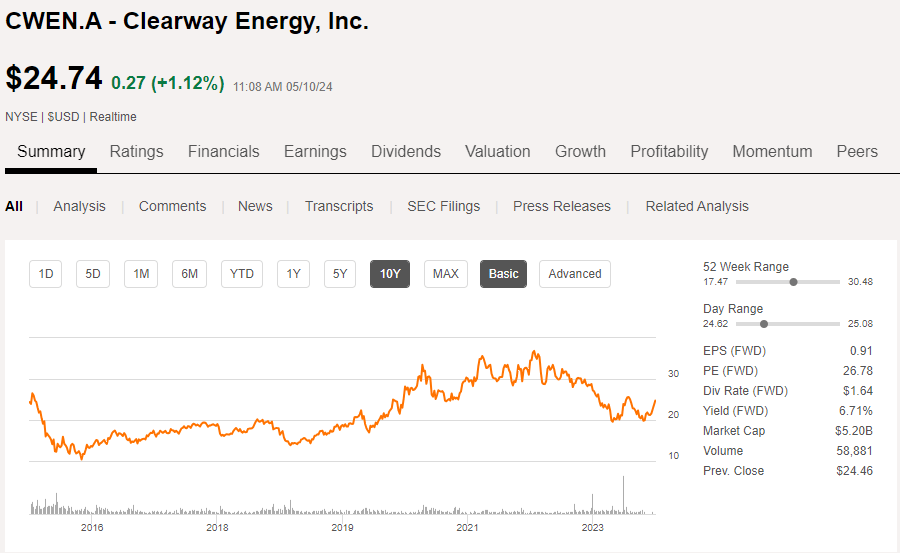
Task: Switch chart to YTD range
Action: 241,273
